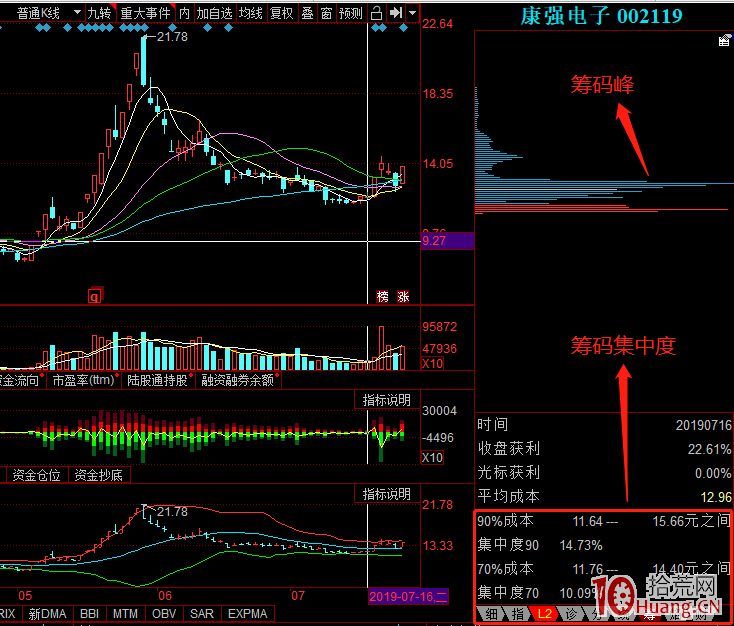734x626 pixels.
Task: Click the 18.35 price axis label
Action: point(438,94)
